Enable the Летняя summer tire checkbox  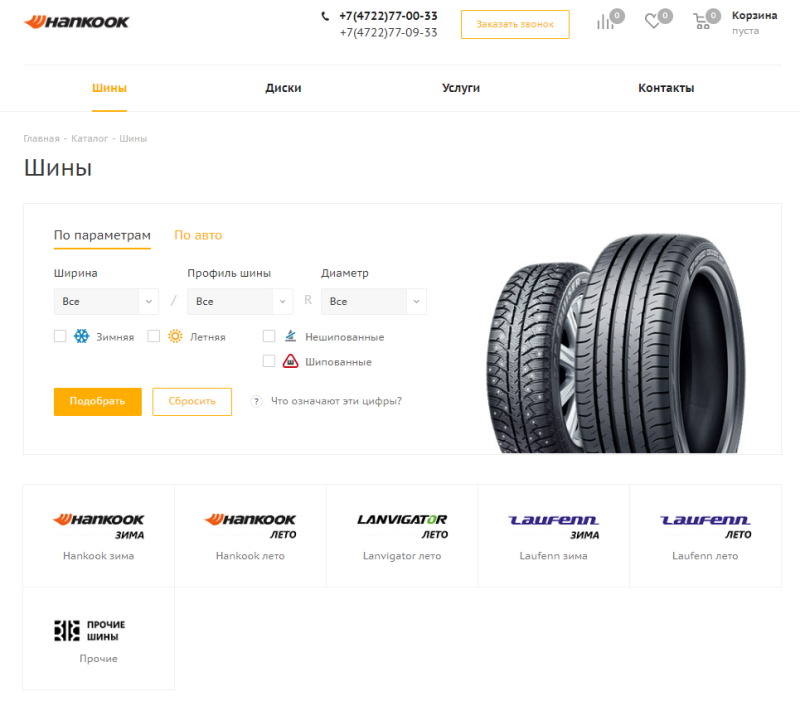pos(154,336)
